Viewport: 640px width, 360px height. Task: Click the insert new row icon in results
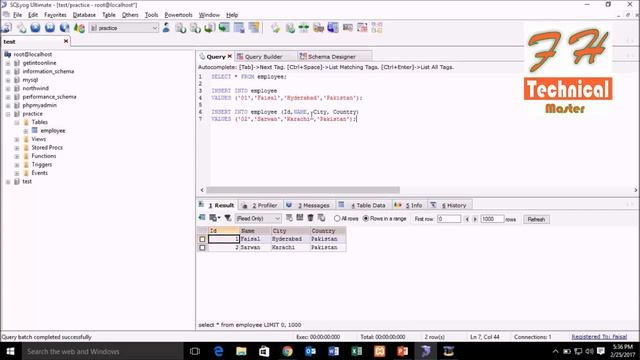tap(289, 218)
